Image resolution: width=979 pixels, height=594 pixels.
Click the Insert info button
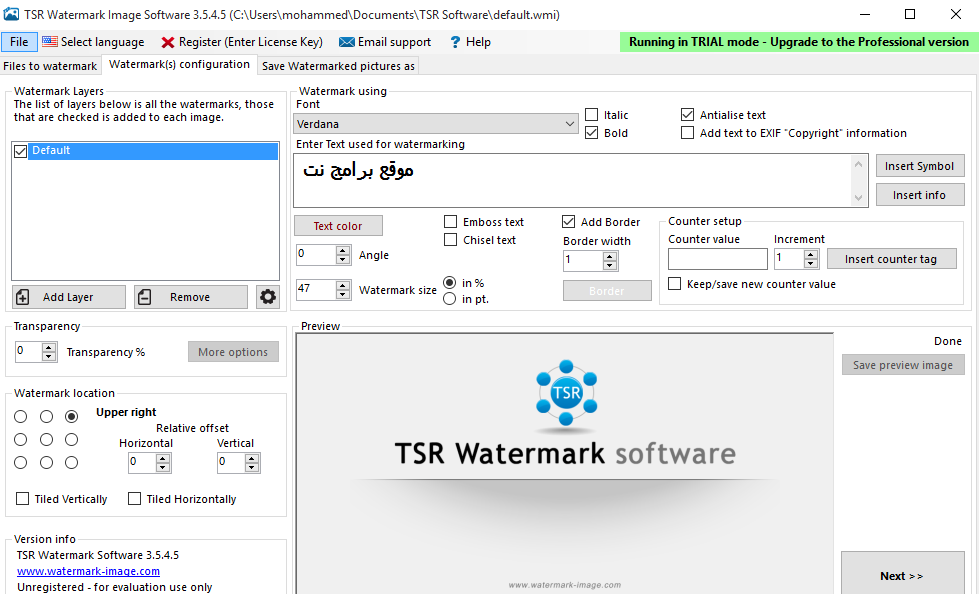(x=920, y=195)
